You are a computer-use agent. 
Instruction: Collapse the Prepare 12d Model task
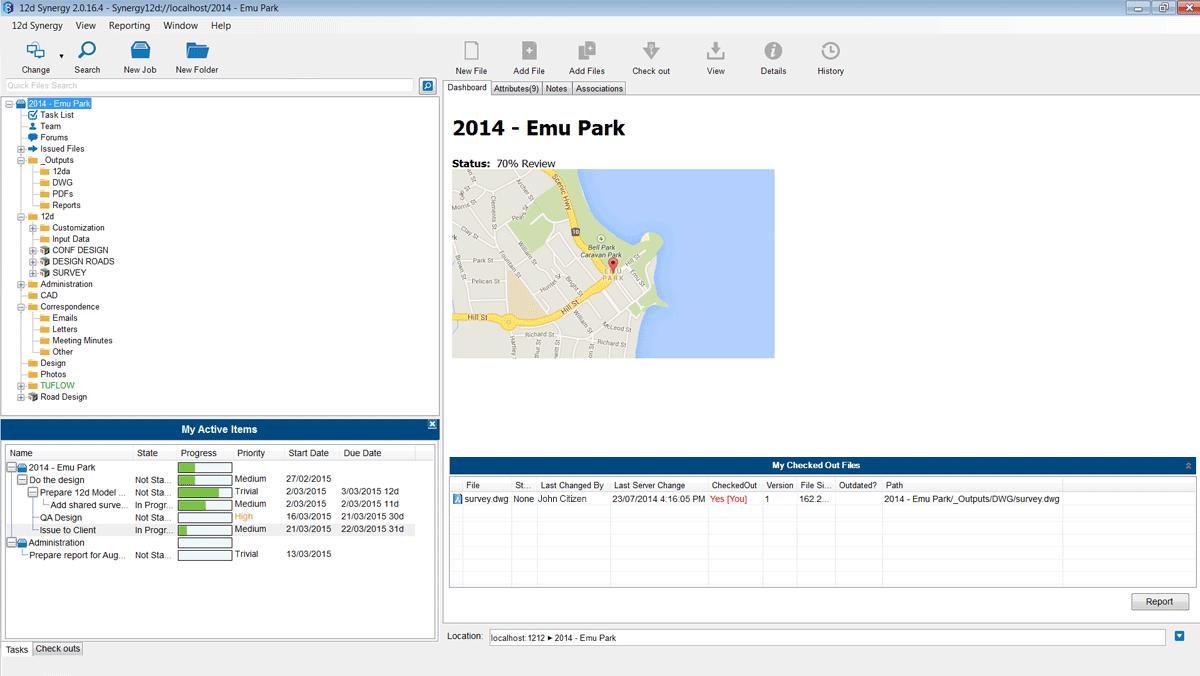33,492
